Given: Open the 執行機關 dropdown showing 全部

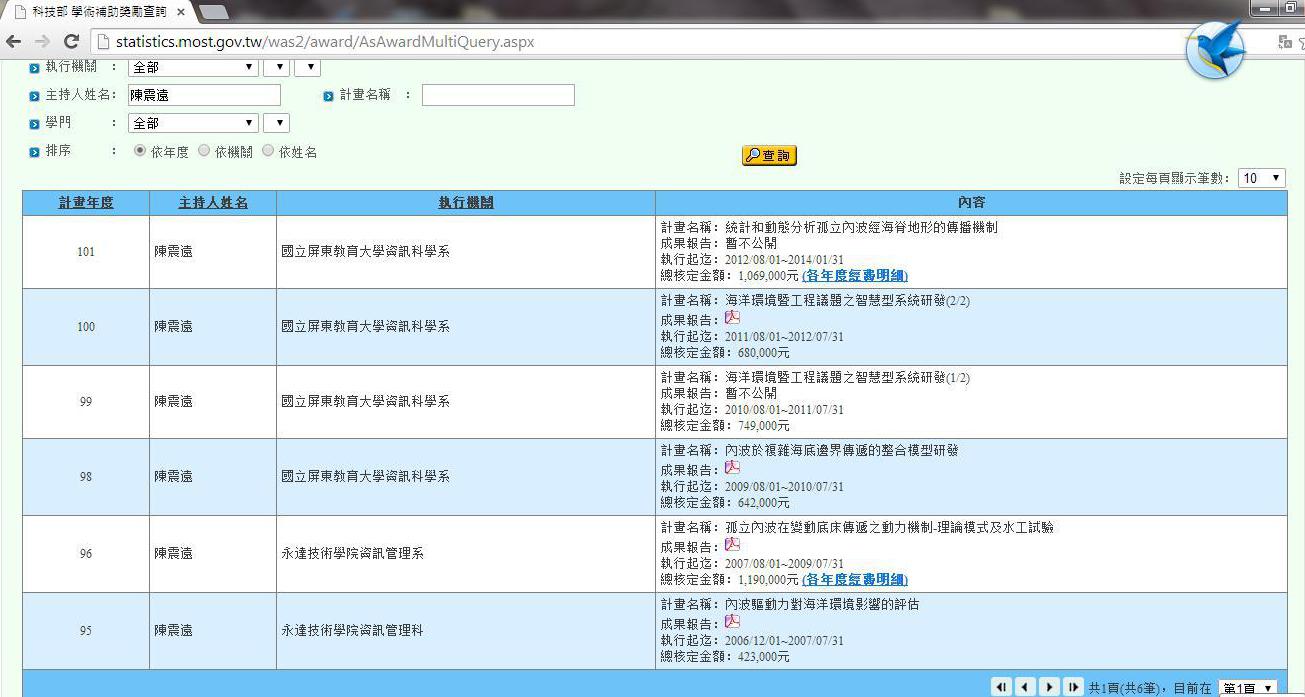Looking at the screenshot, I should pos(193,67).
